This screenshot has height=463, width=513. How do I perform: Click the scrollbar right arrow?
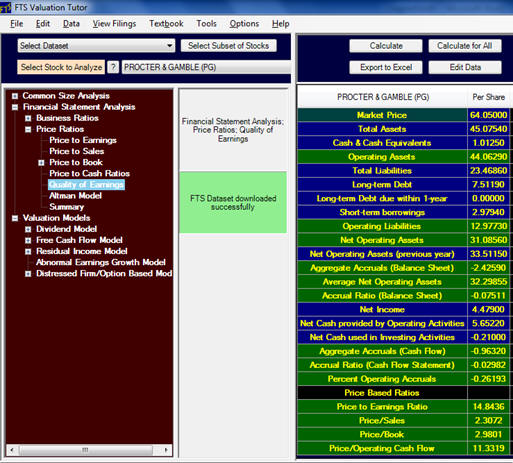pyautogui.click(x=166, y=450)
